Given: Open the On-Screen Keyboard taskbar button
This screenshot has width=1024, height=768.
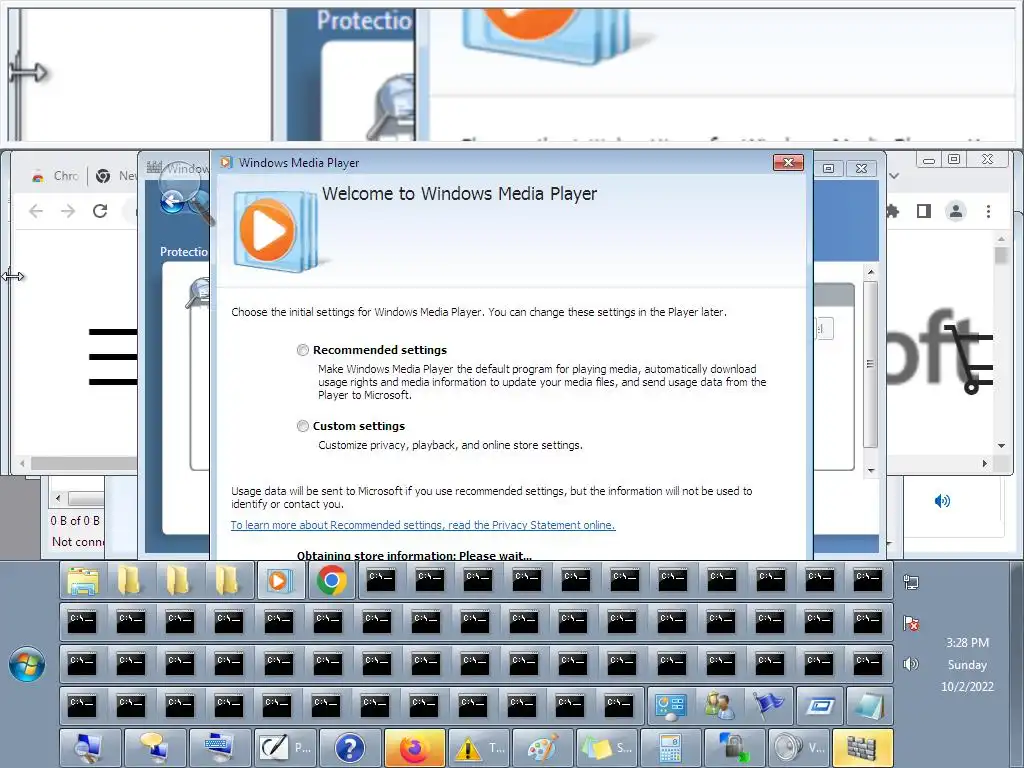Looking at the screenshot, I should pos(219,748).
